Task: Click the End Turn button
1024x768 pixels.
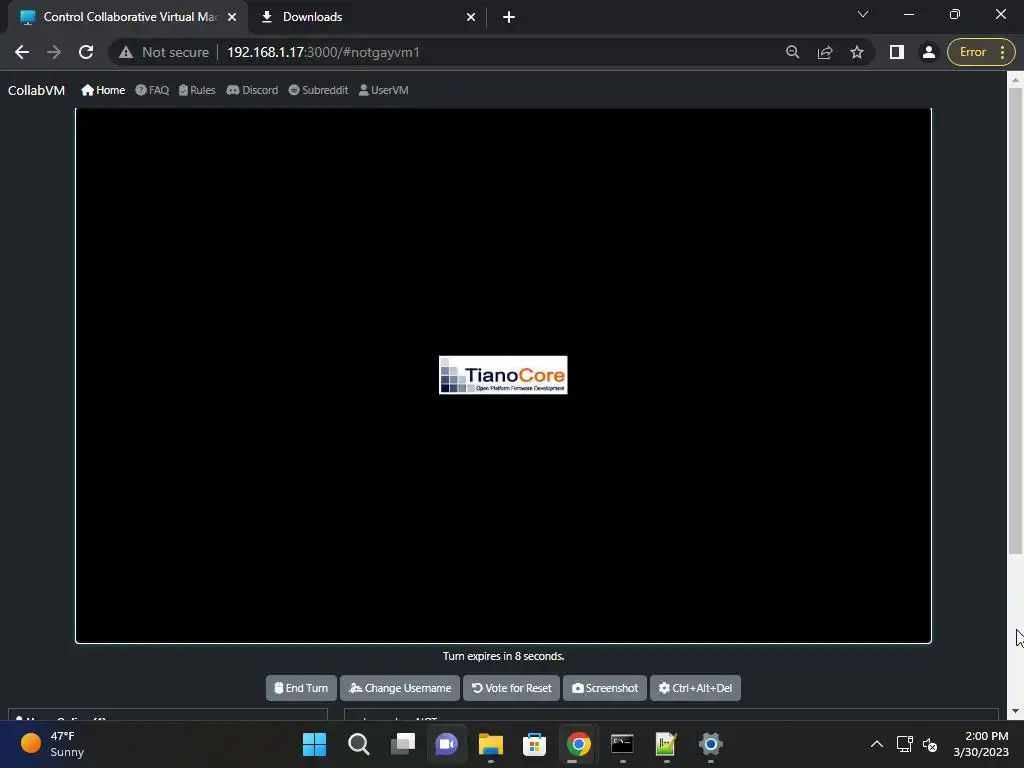Action: pyautogui.click(x=301, y=688)
